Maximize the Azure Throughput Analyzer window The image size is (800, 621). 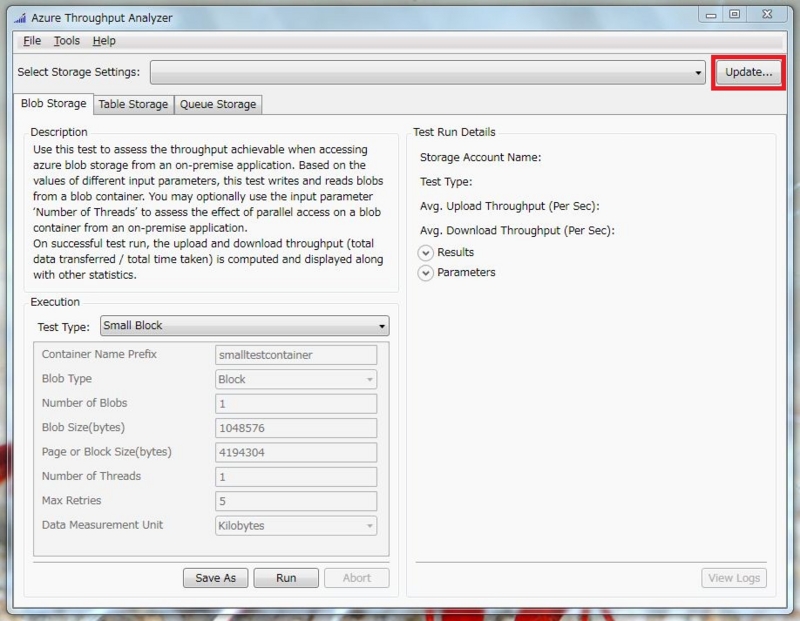[734, 14]
